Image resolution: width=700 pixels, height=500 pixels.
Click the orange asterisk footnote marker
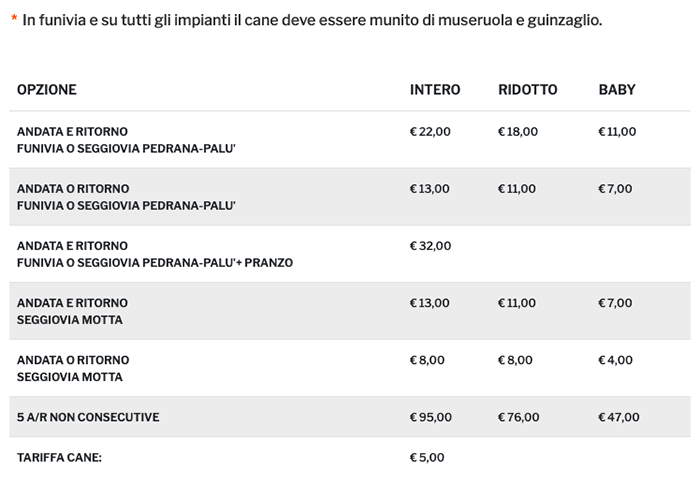pyautogui.click(x=14, y=20)
